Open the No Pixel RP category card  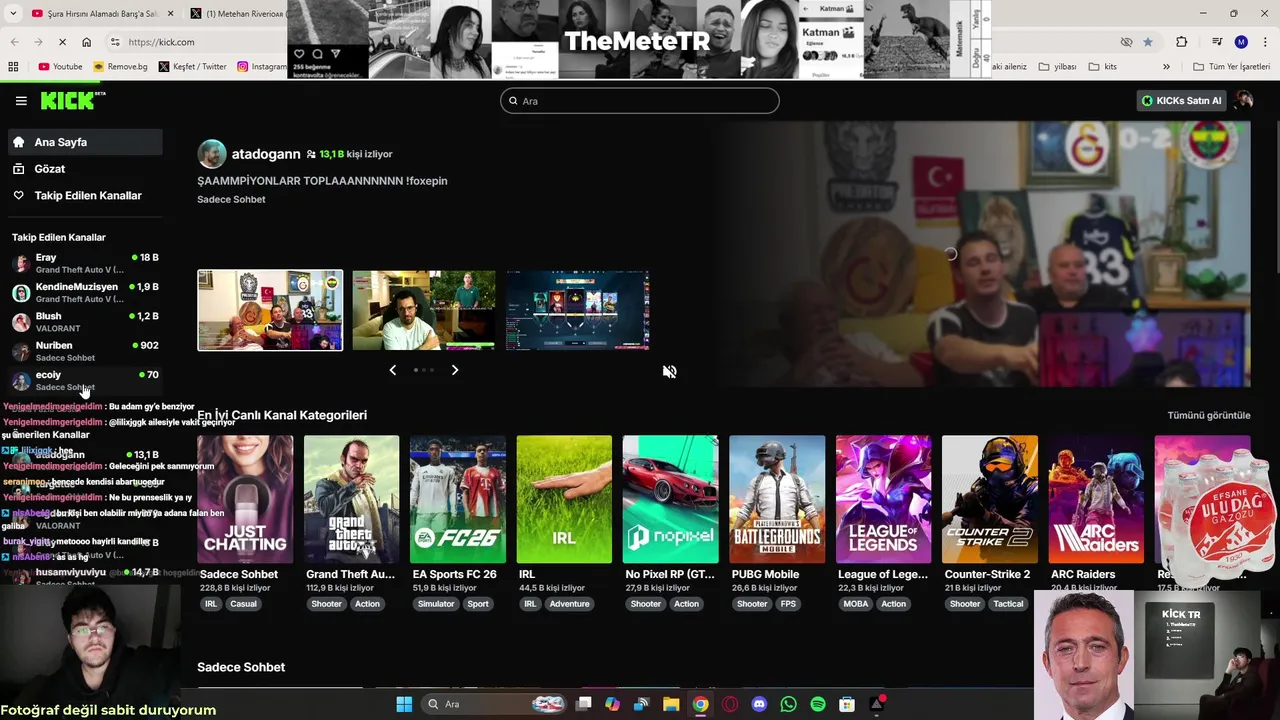point(670,499)
